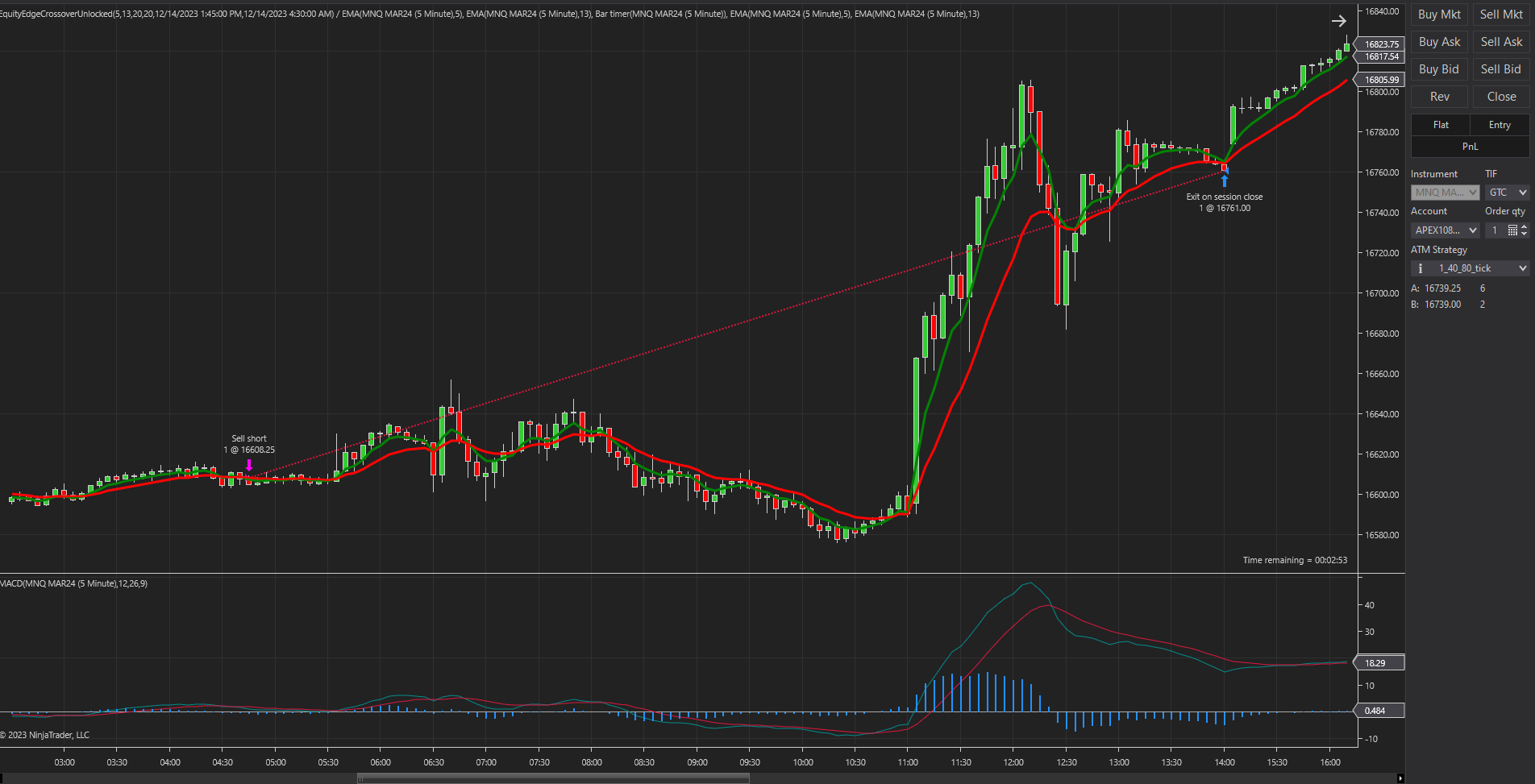
Task: Open the order quantity calculator icon
Action: click(x=1512, y=230)
